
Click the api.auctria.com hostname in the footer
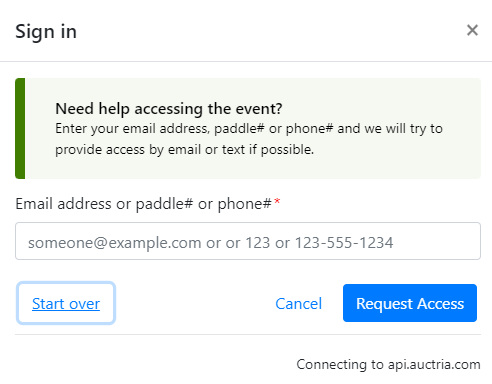click(434, 364)
